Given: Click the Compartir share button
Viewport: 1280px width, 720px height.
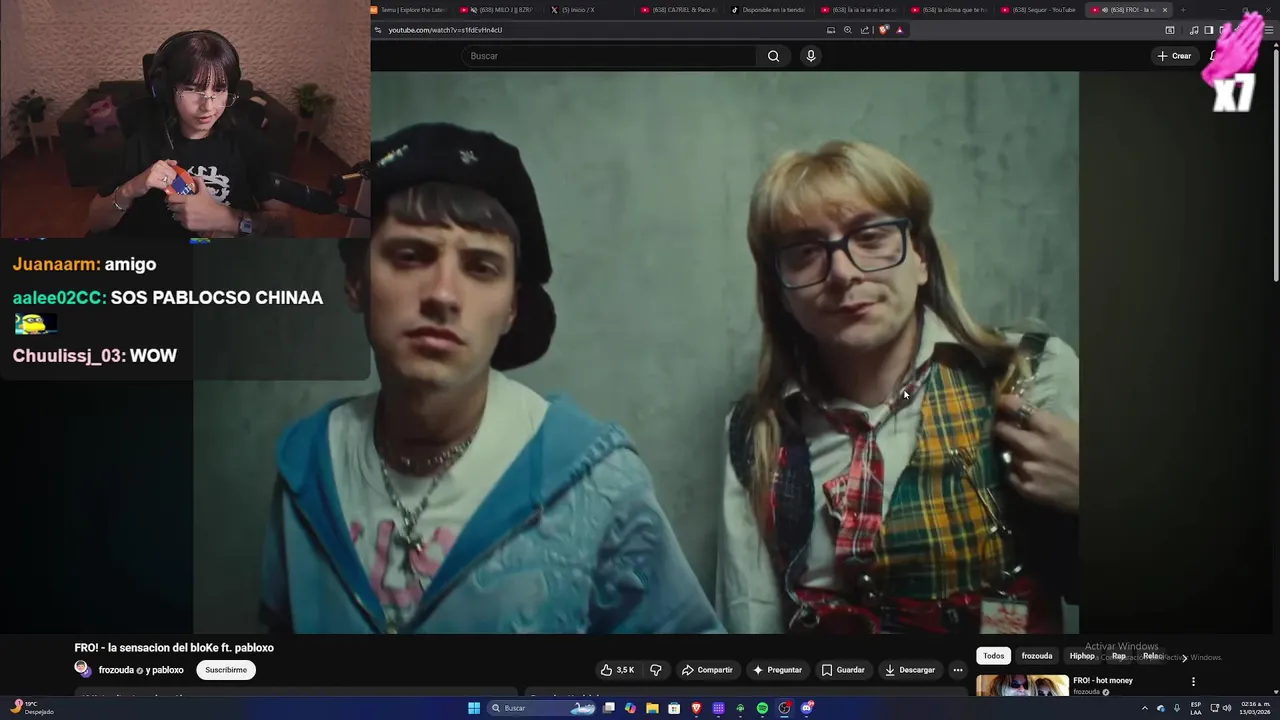Looking at the screenshot, I should (707, 670).
